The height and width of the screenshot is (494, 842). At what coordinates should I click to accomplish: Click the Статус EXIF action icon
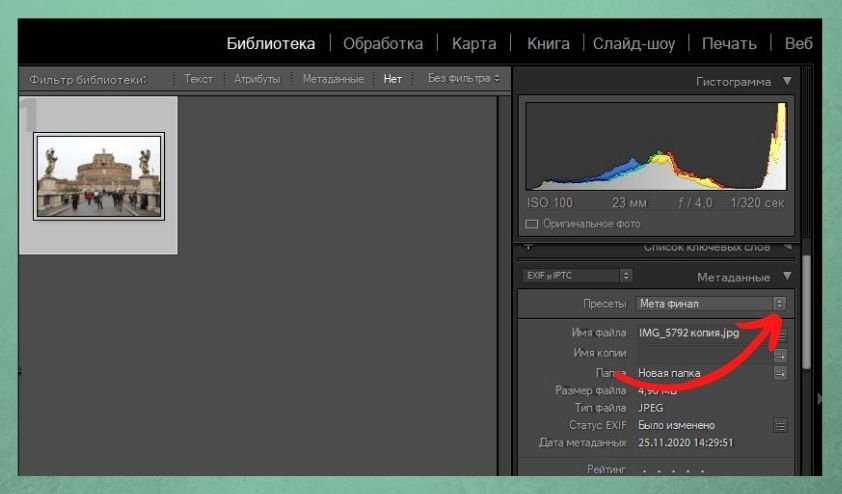pos(780,425)
